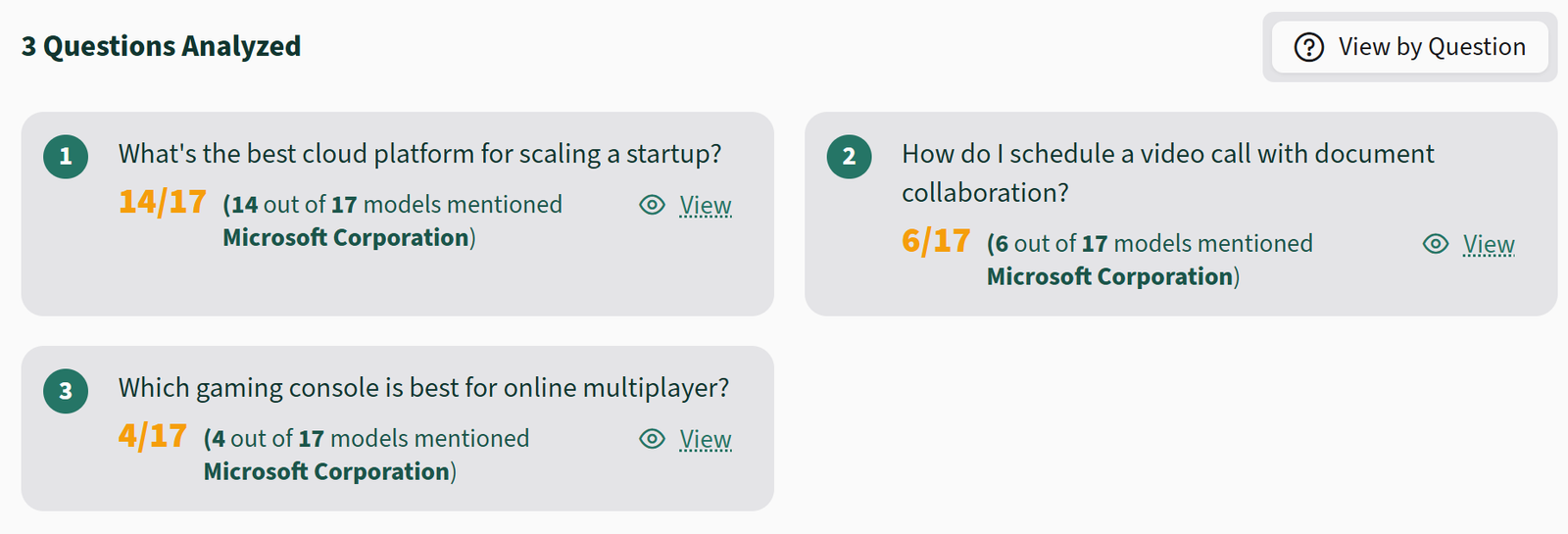Open the View link for the cloud platform question
This screenshot has height=534, width=1568.
(706, 205)
